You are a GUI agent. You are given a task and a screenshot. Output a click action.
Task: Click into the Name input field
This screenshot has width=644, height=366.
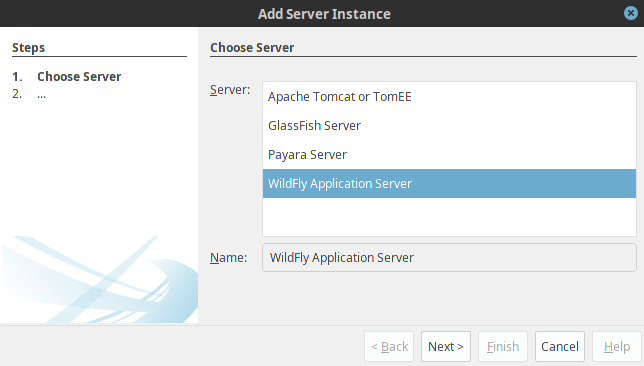click(449, 258)
